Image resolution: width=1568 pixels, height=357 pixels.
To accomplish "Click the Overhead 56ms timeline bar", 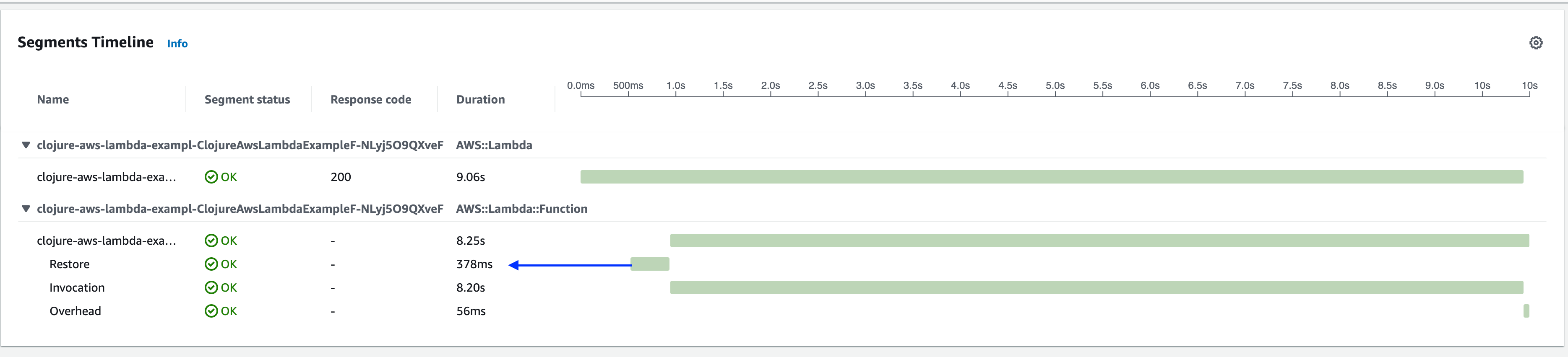I will [1526, 311].
